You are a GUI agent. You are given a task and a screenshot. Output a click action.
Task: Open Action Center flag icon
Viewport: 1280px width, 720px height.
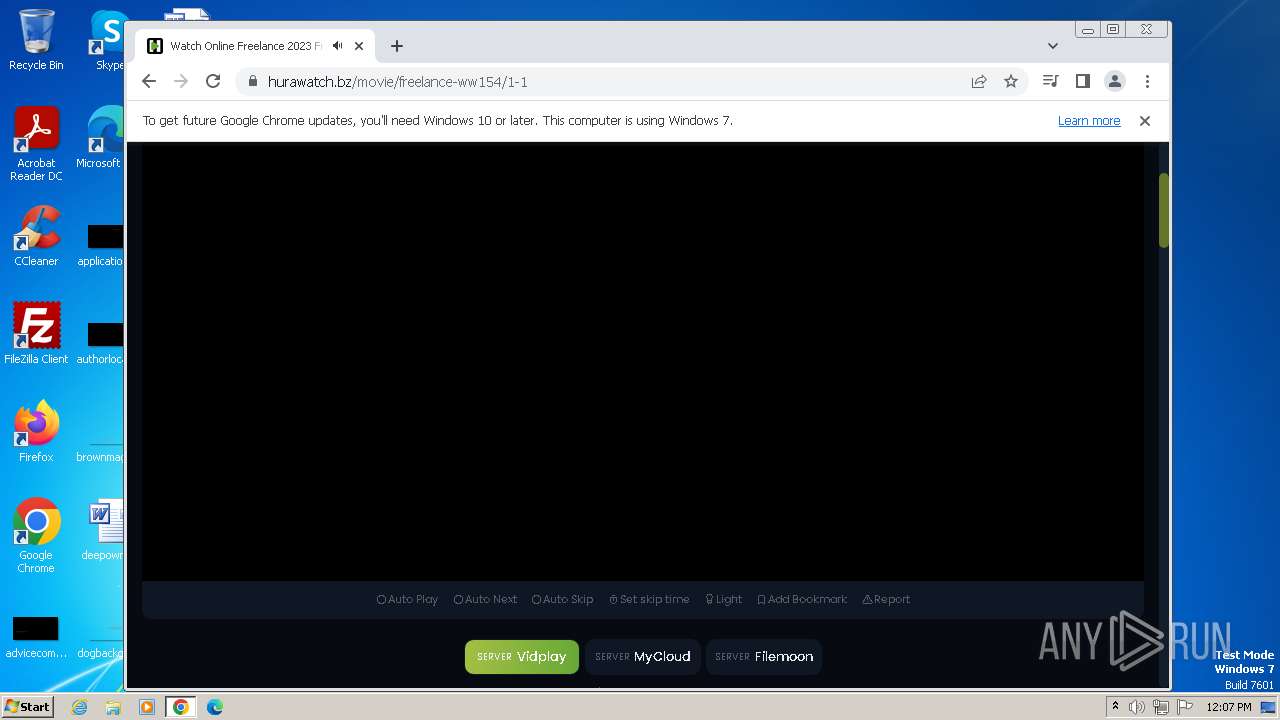coord(1185,707)
